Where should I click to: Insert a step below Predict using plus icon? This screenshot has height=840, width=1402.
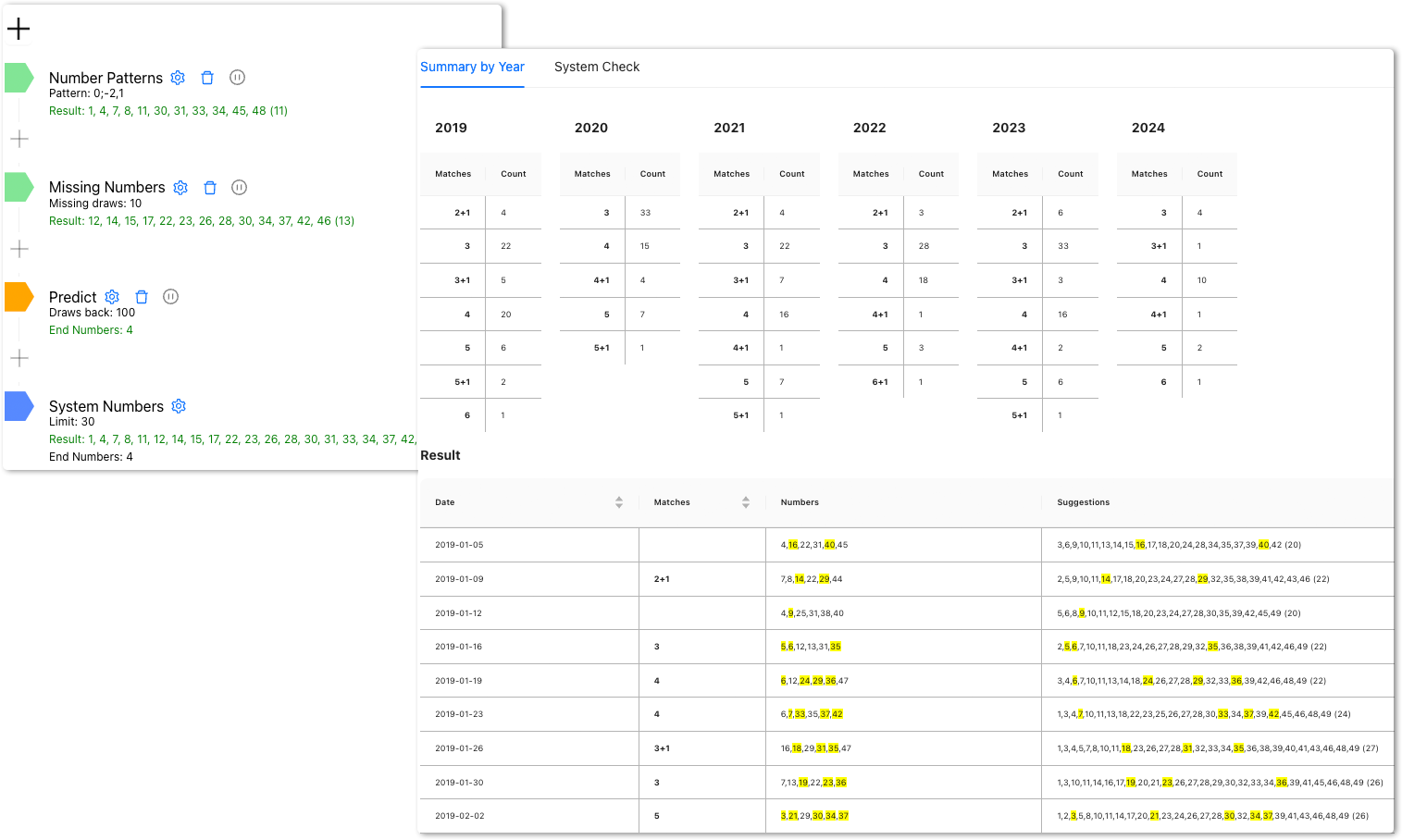19,358
